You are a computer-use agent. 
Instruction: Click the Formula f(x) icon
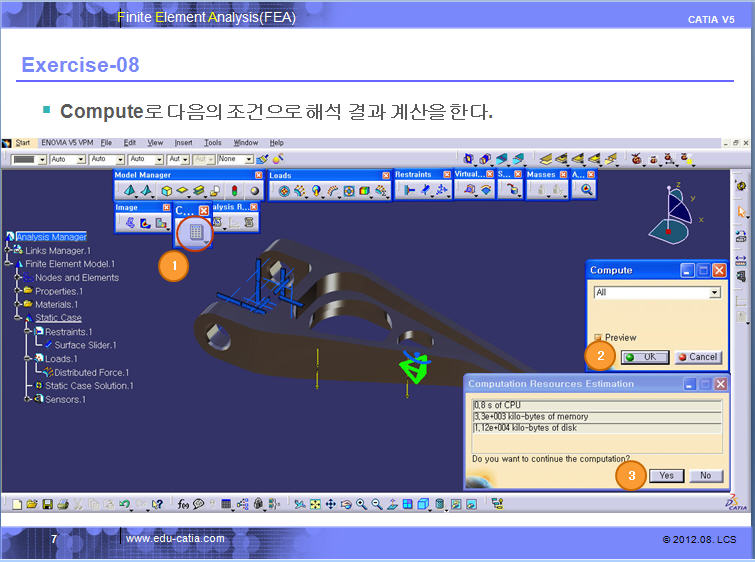coord(184,504)
